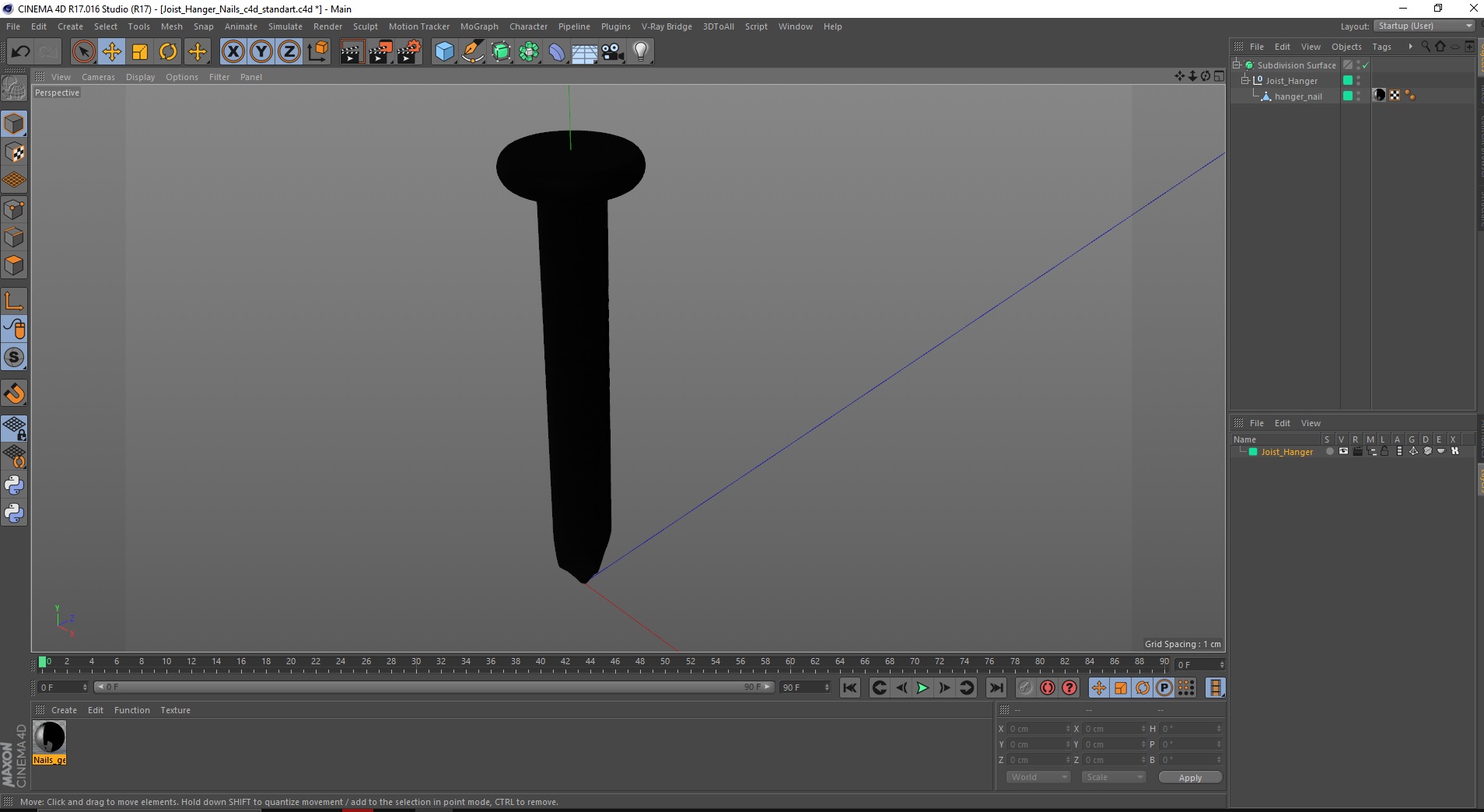Open viewport Display menu
The height and width of the screenshot is (812, 1484).
141,77
